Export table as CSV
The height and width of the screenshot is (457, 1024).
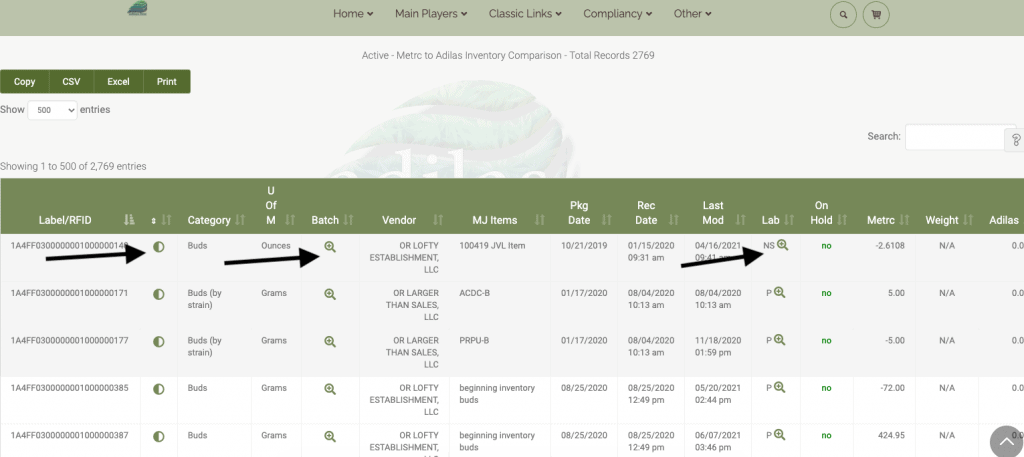[71, 82]
